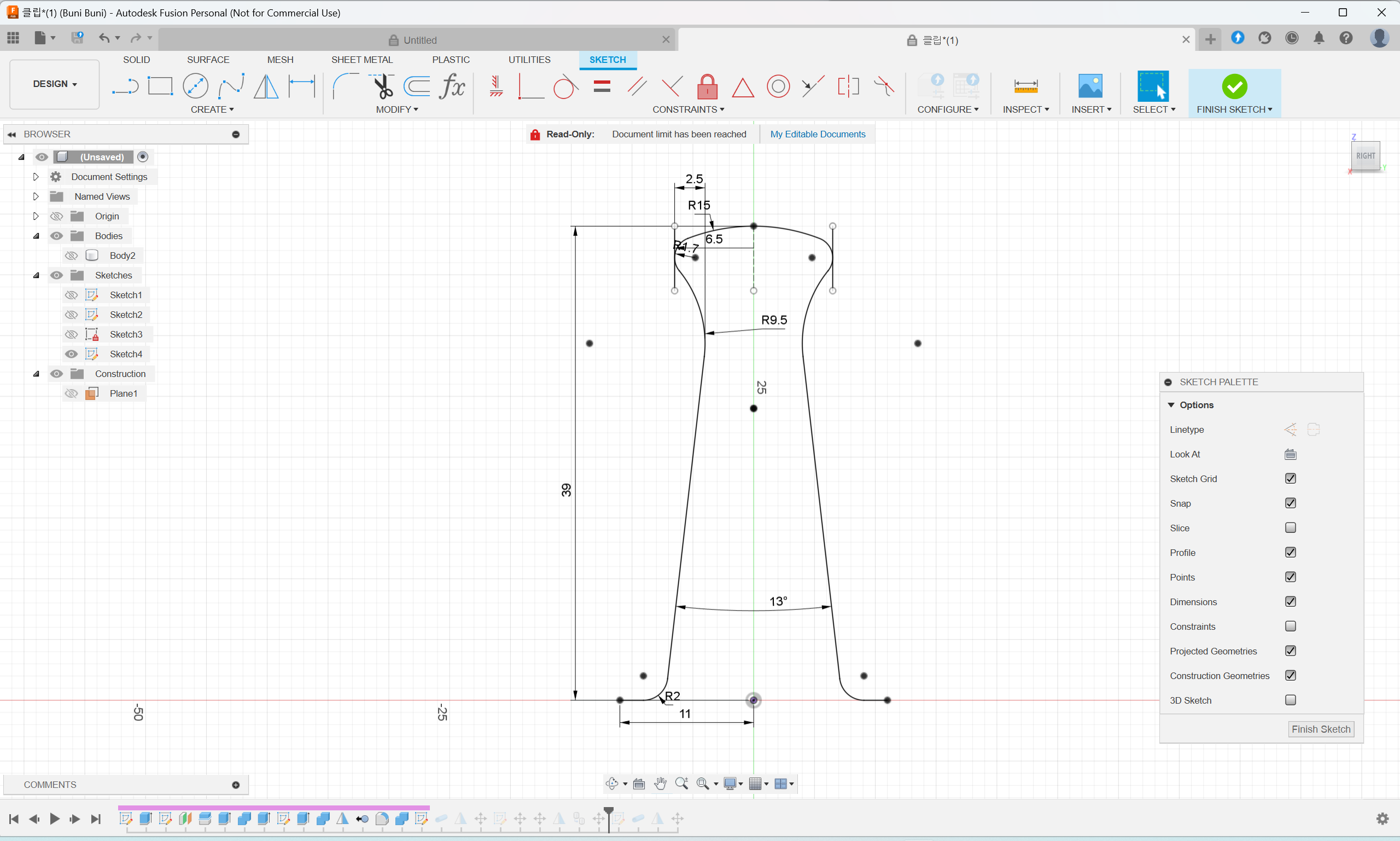Select the Trim scissors tool

(x=383, y=86)
